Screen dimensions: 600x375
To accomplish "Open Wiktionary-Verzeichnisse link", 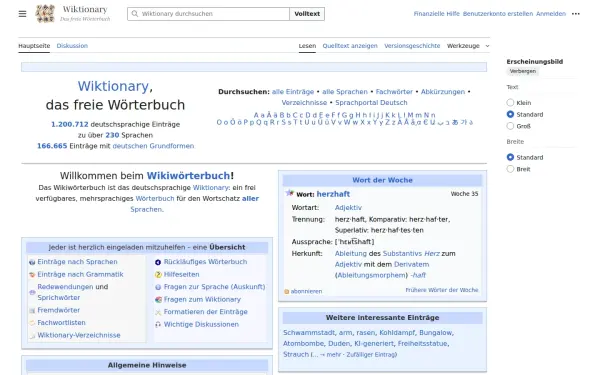I will (79, 335).
